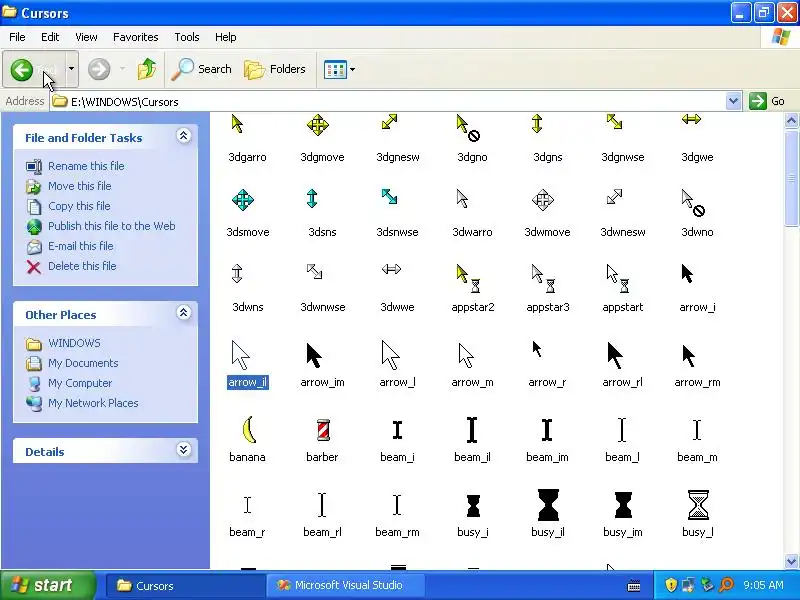Select the 3dgwe cursor file icon
This screenshot has height=600, width=800.
(x=691, y=119)
